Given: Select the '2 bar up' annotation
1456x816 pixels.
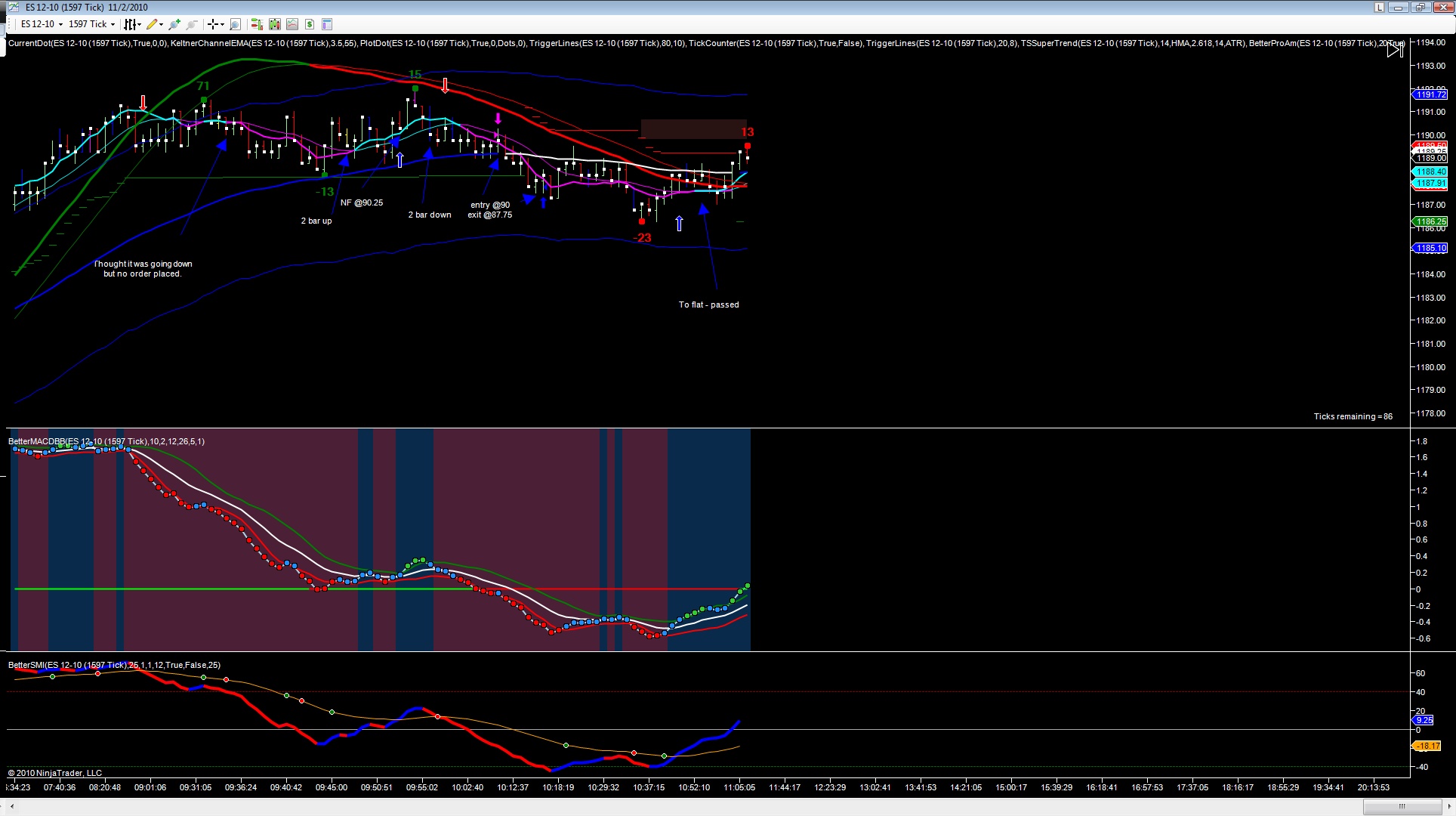Looking at the screenshot, I should [316, 221].
